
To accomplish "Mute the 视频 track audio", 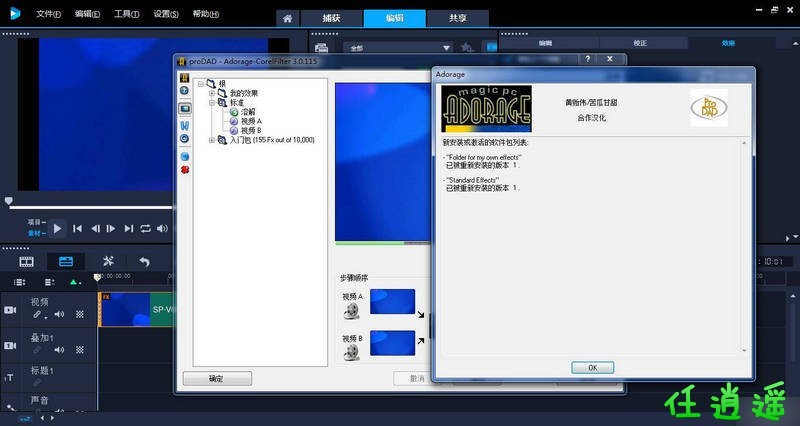I will tap(59, 314).
